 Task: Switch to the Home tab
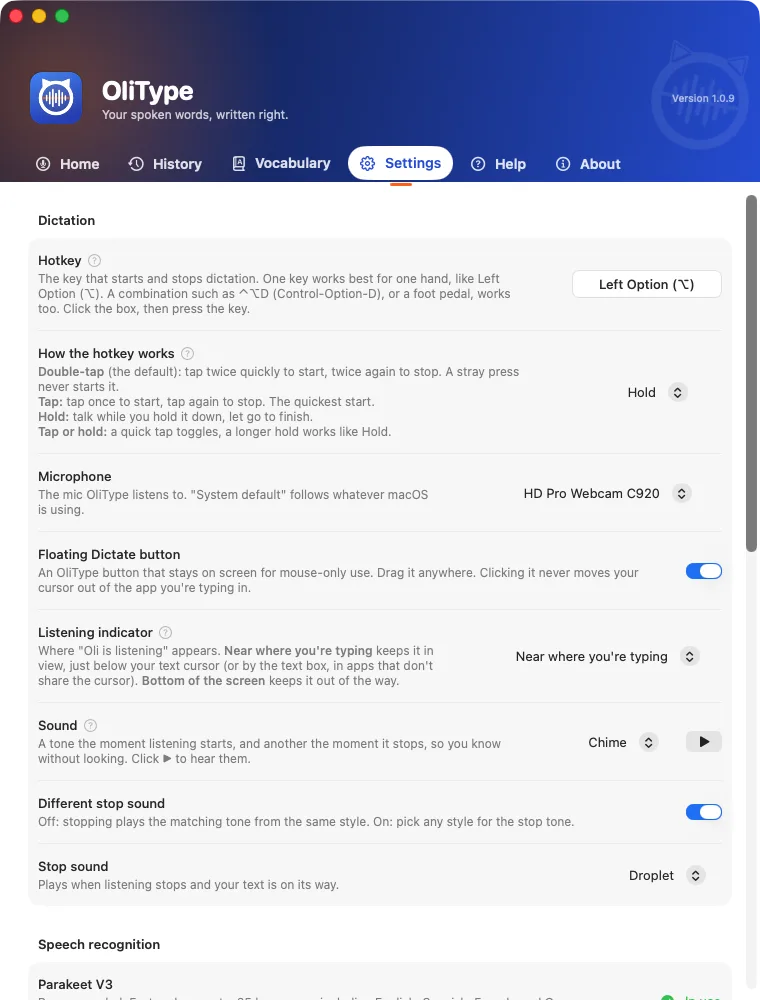68,164
